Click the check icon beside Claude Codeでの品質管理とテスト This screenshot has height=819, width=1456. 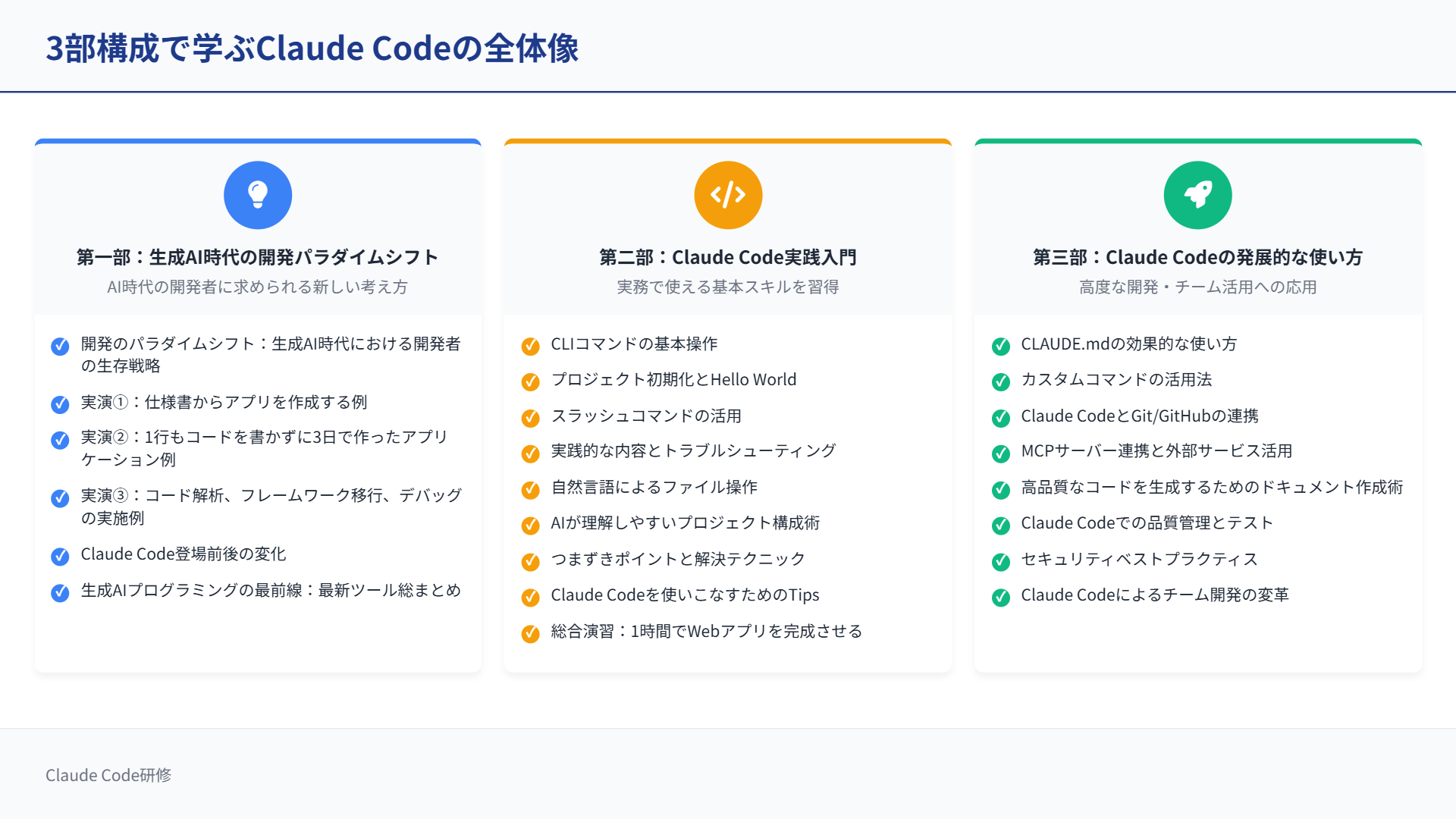(x=1001, y=526)
